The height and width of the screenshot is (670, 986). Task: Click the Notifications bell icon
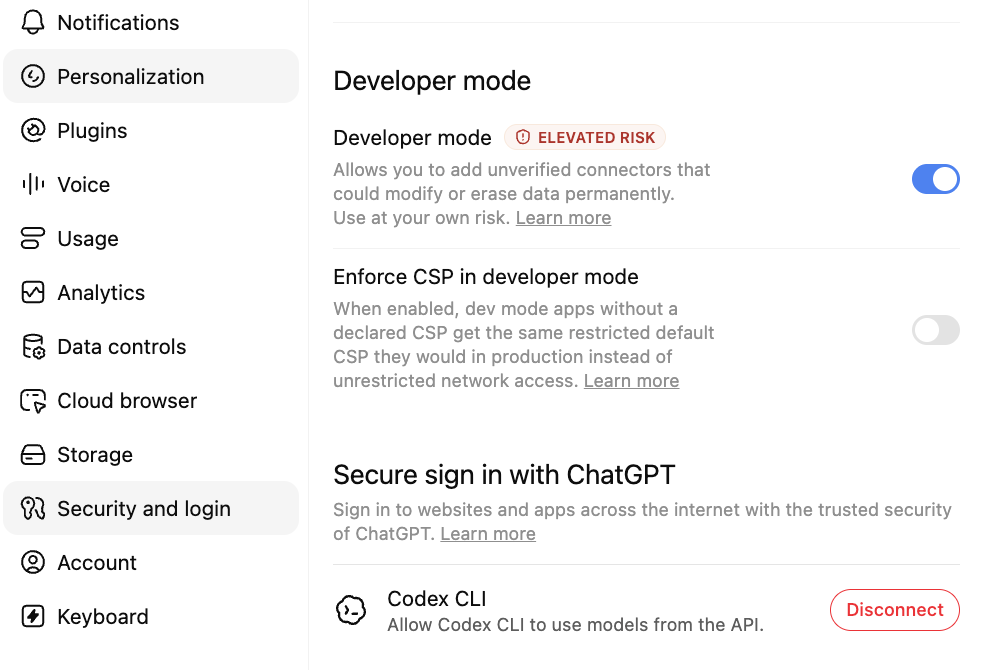[x=33, y=23]
